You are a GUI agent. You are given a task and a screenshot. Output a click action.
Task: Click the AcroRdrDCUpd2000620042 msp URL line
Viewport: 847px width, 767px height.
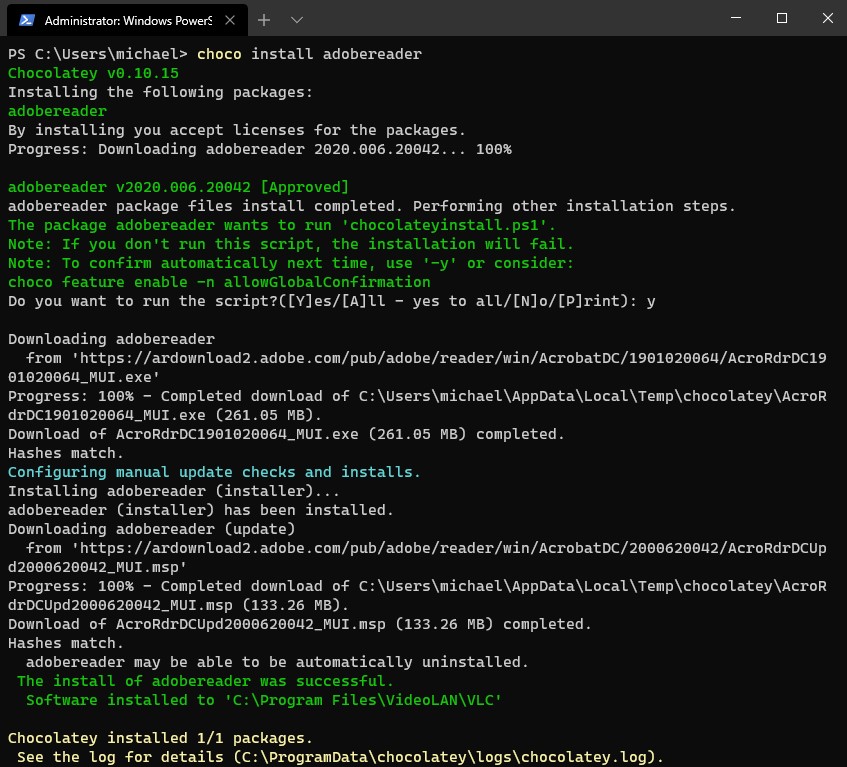(417, 557)
